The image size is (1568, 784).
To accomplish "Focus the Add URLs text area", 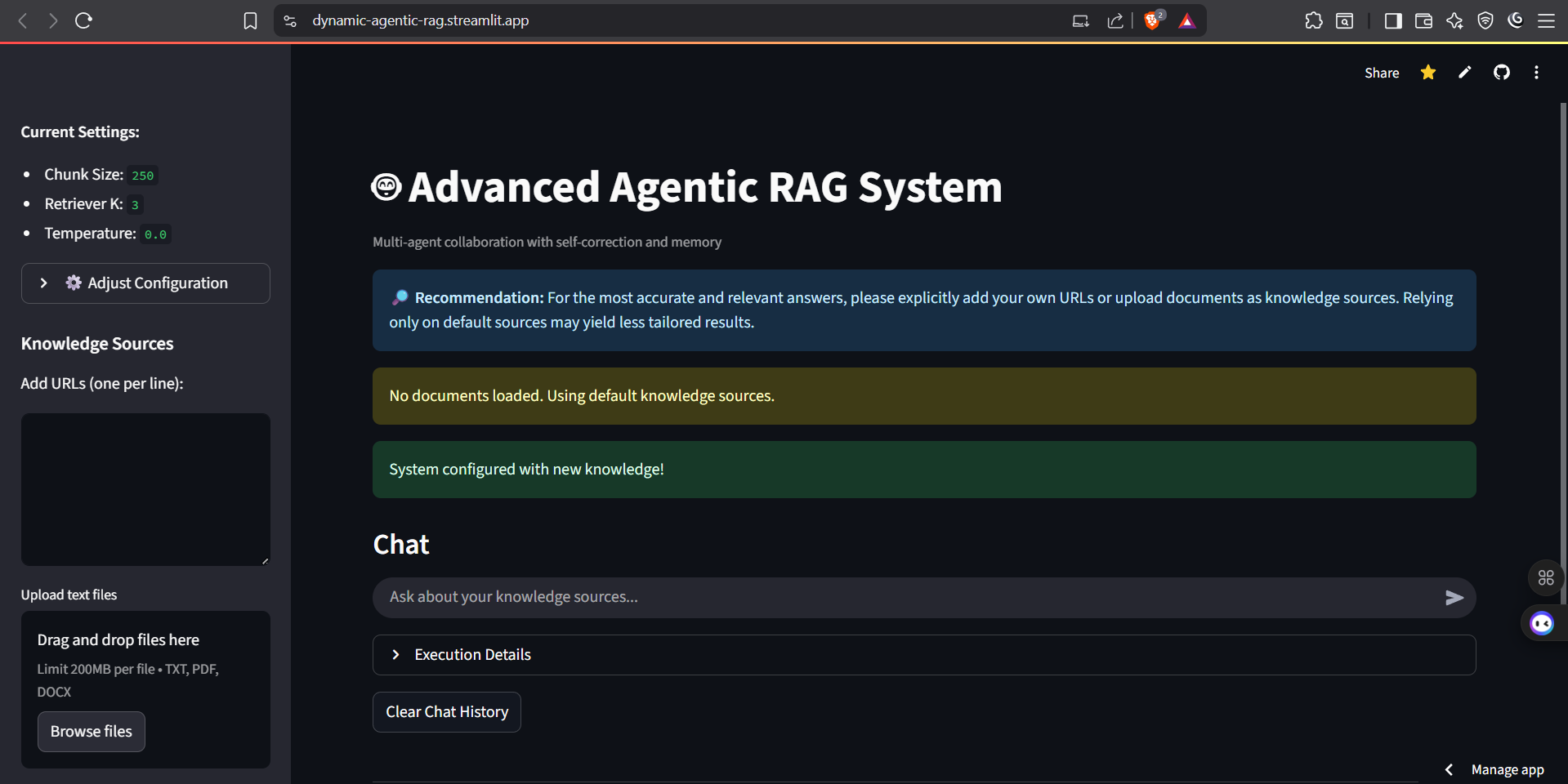I will (x=145, y=489).
